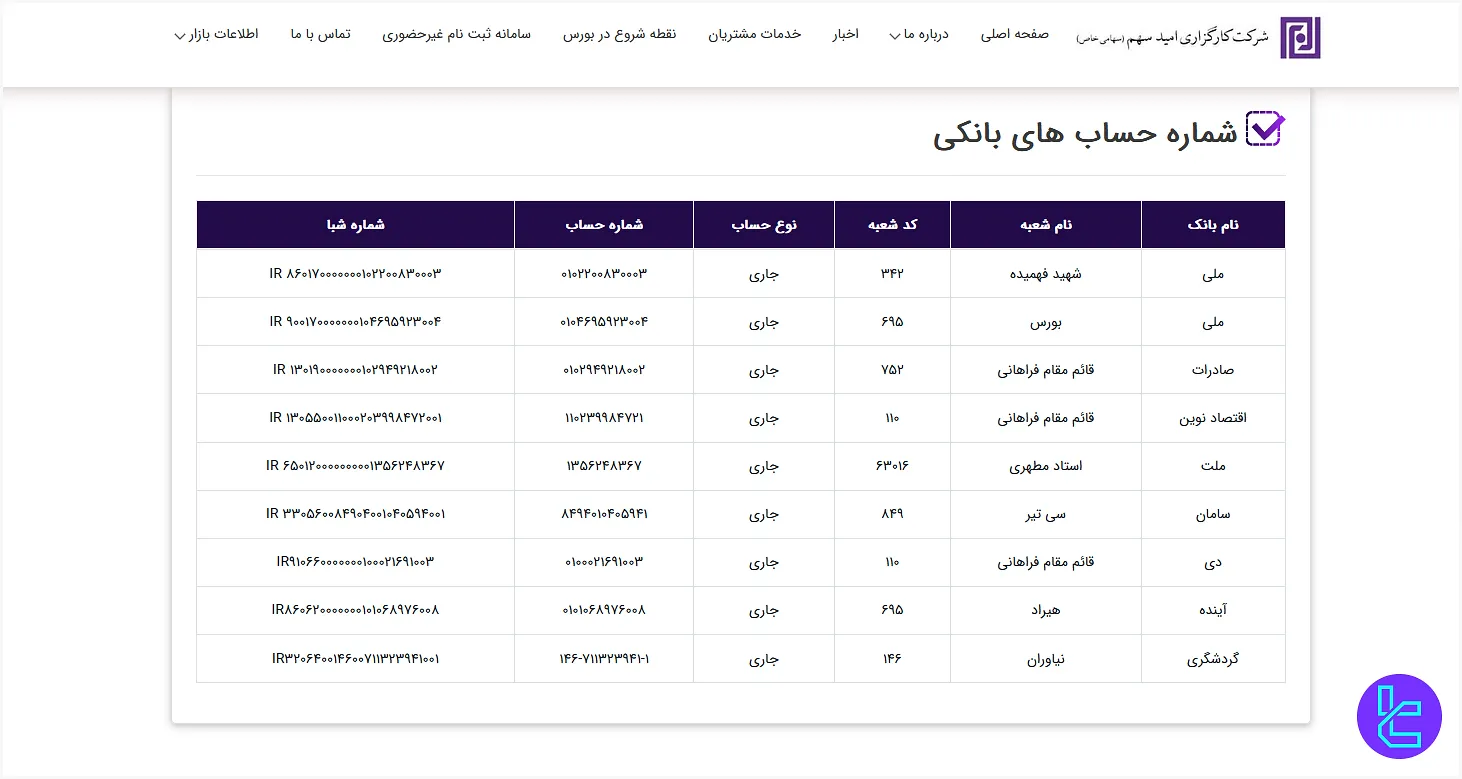Click the گردشگری account number cell
The width and height of the screenshot is (1462, 779).
[604, 659]
